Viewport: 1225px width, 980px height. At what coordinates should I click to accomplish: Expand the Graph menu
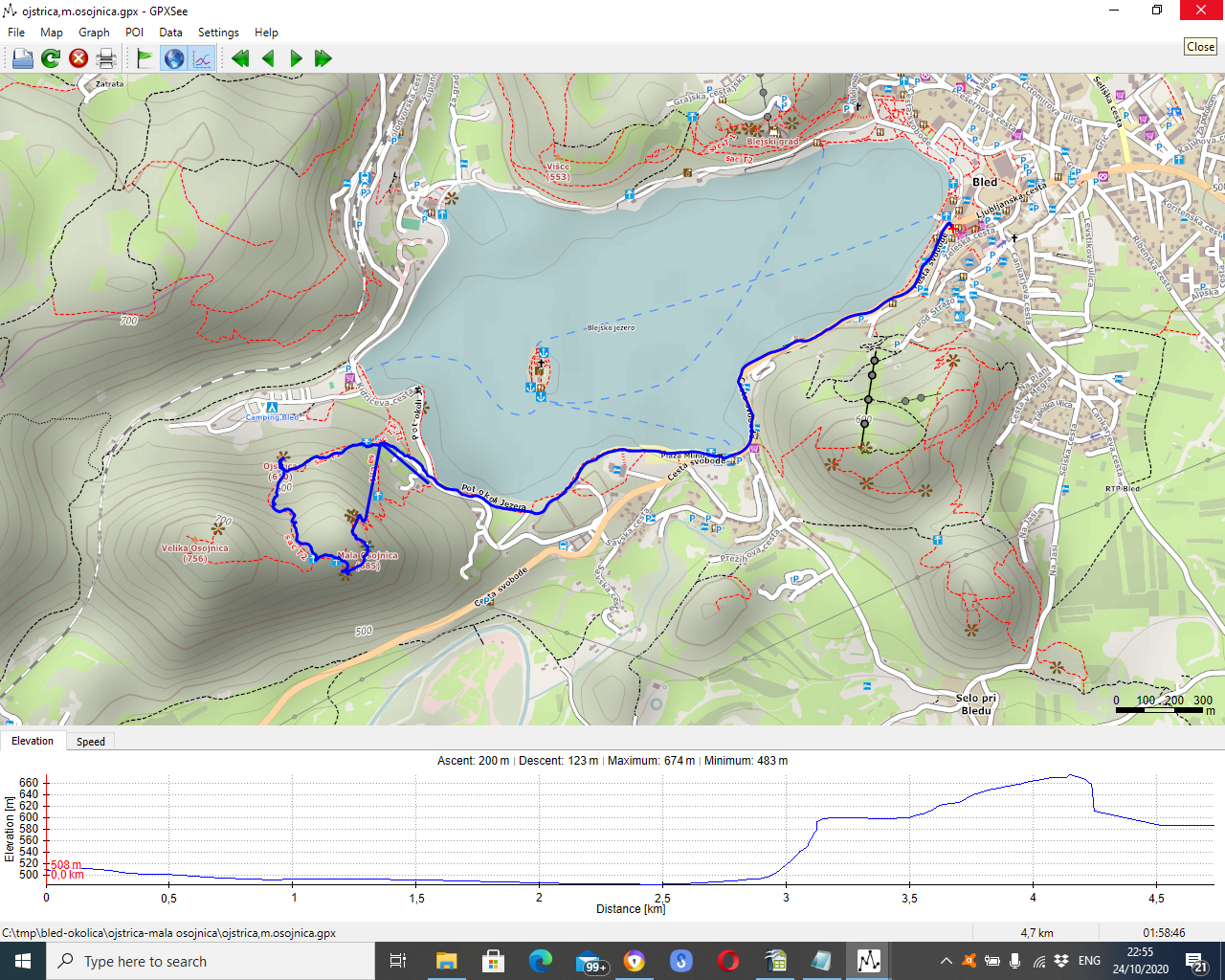94,32
